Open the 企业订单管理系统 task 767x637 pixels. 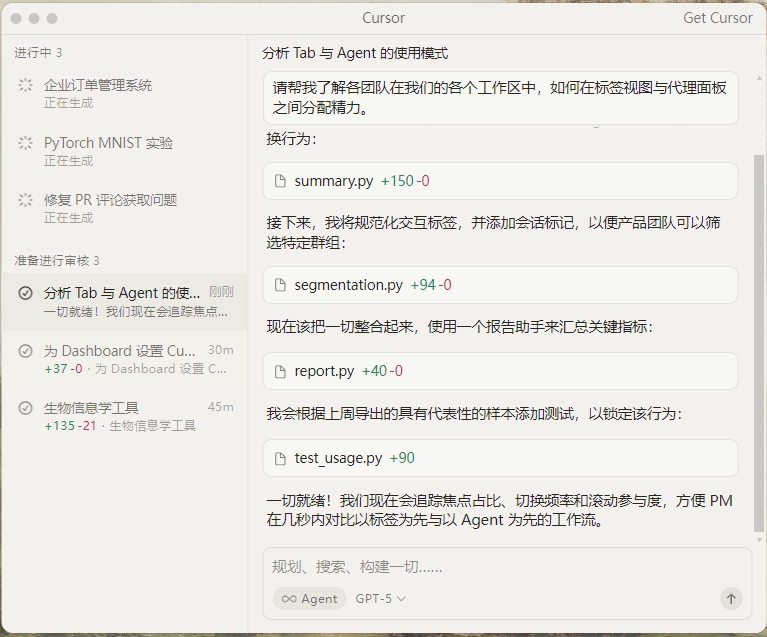coord(125,93)
